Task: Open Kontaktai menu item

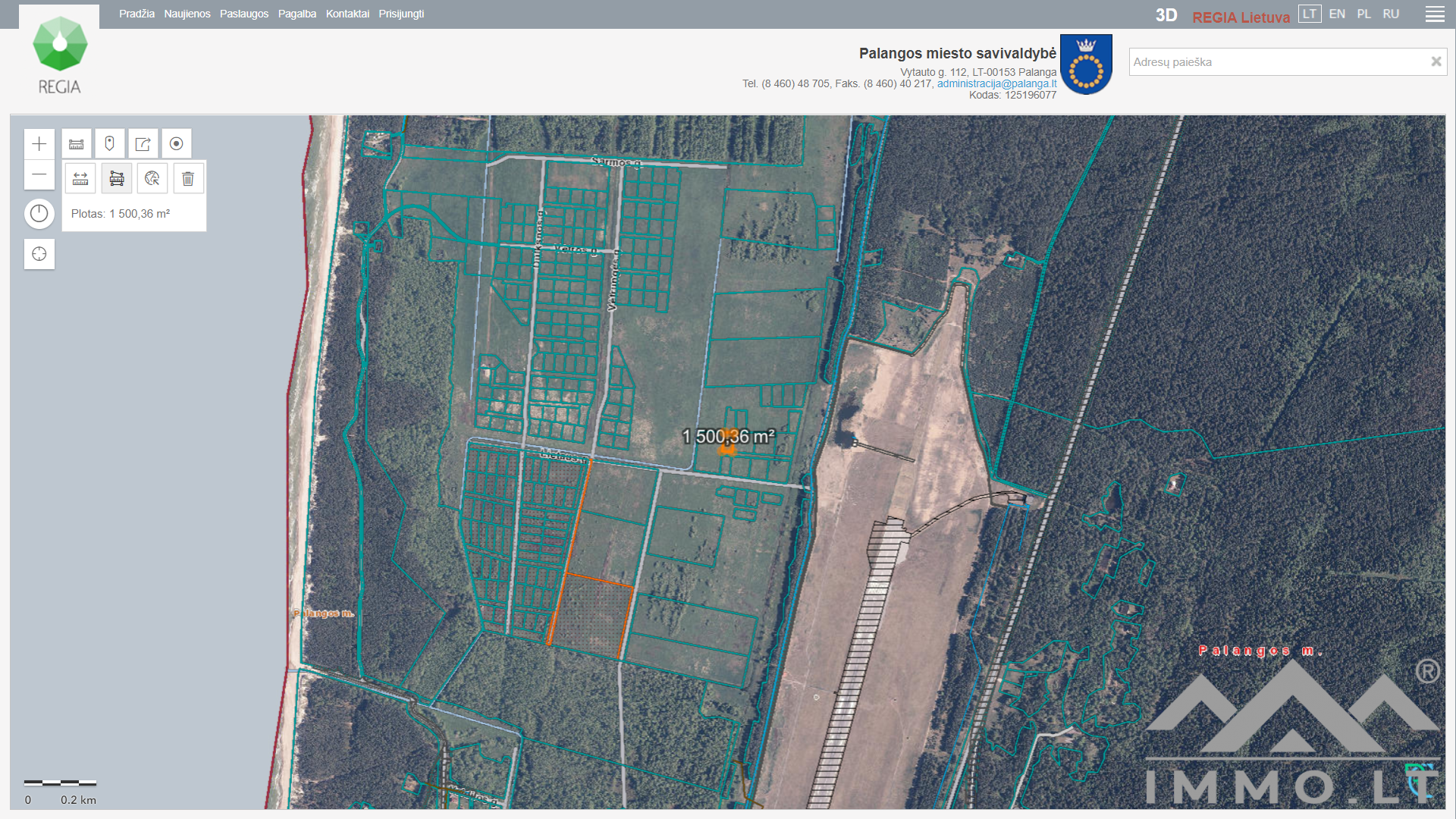Action: (x=347, y=14)
